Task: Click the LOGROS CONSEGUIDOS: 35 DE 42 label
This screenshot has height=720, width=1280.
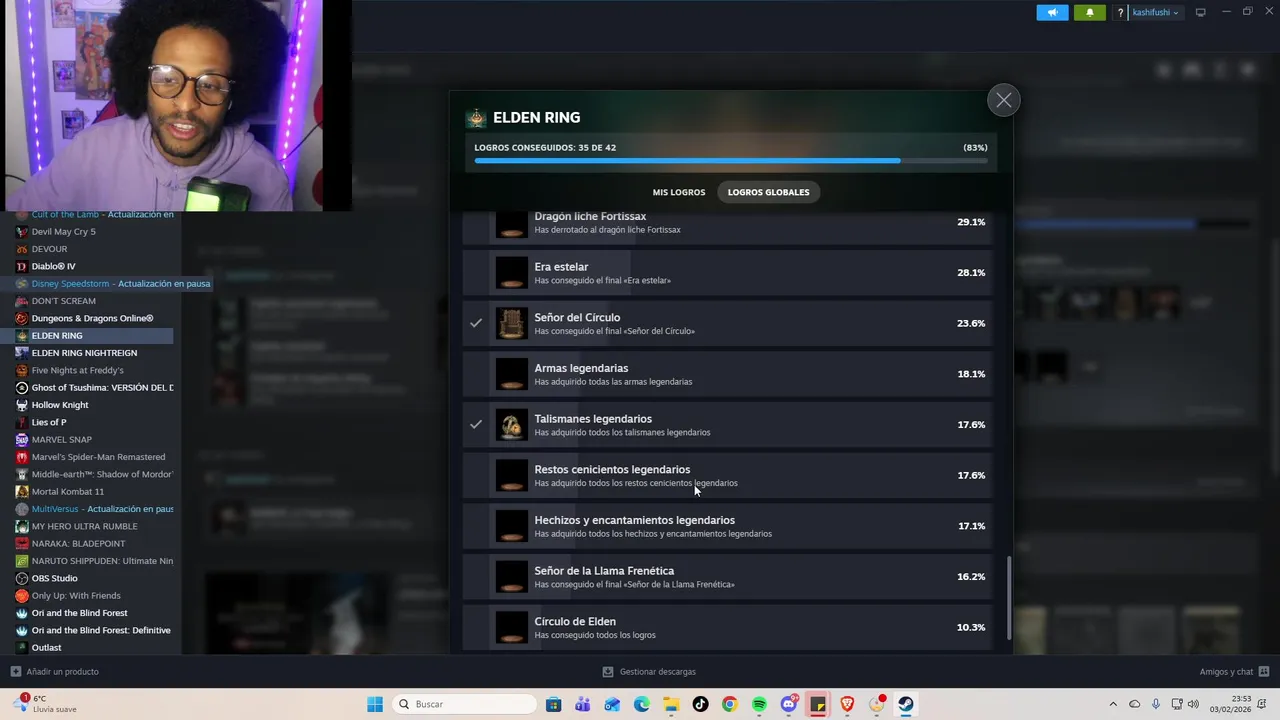Action: [545, 147]
